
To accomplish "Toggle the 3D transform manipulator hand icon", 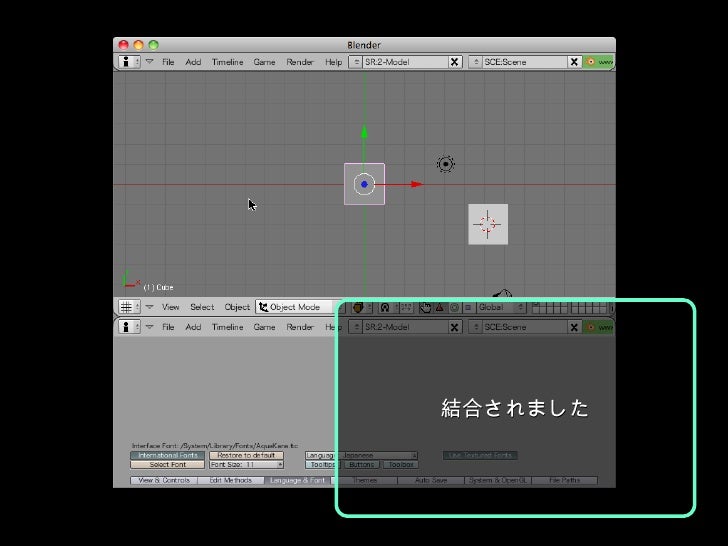I will (x=425, y=307).
